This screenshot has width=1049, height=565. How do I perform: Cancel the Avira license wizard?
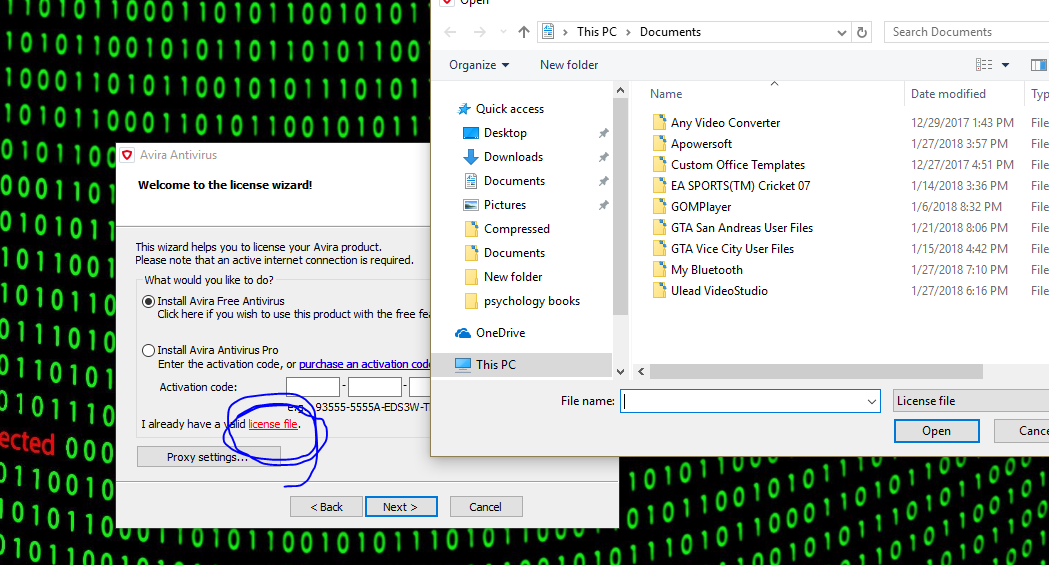click(x=486, y=507)
